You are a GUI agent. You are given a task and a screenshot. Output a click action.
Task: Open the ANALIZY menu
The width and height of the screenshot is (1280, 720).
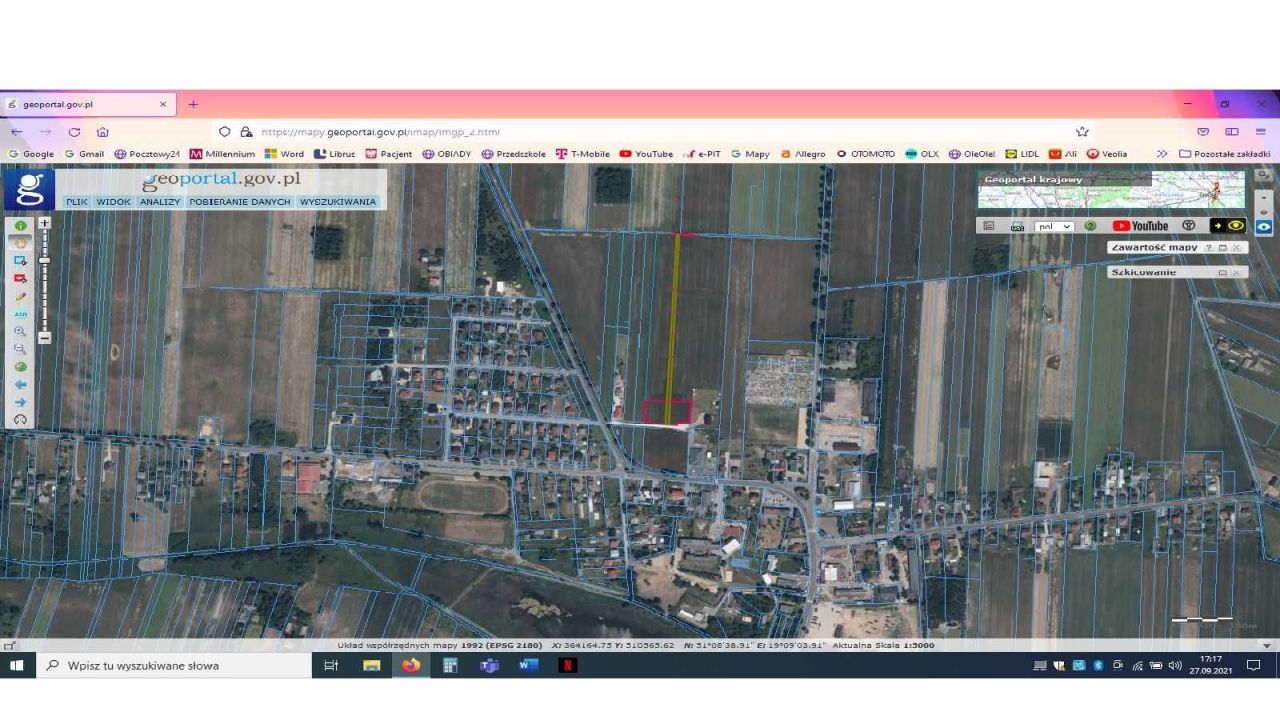point(159,201)
